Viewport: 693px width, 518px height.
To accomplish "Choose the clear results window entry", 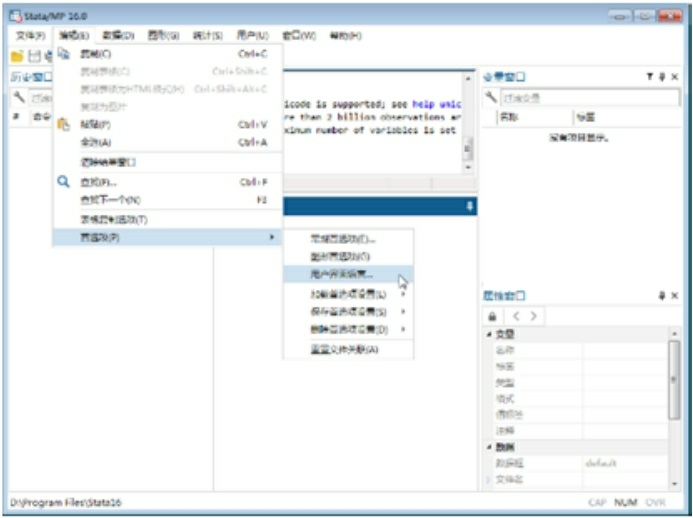I will coord(168,162).
